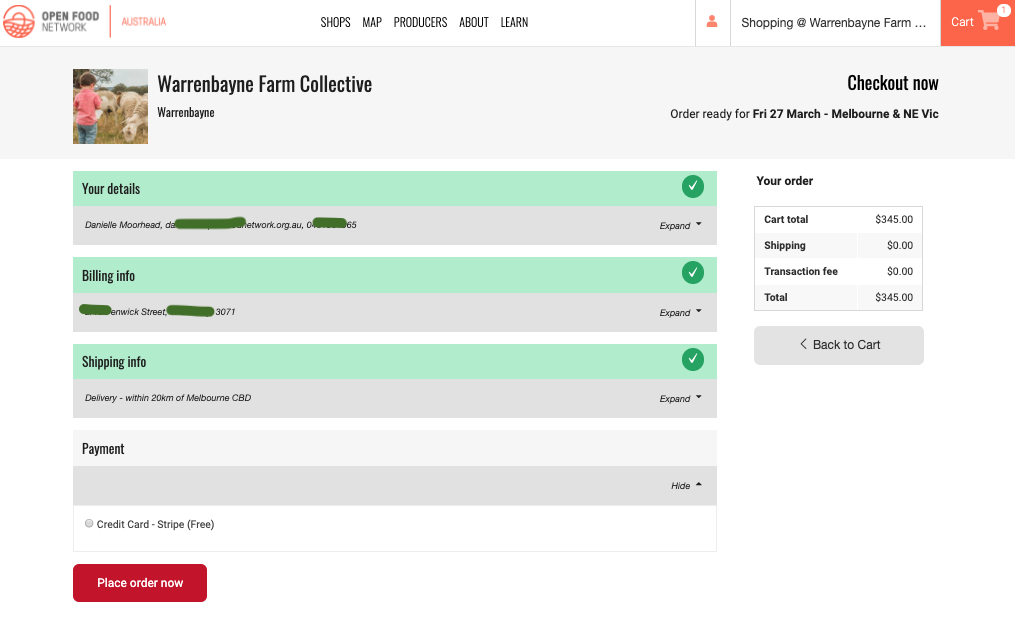Viewport: 1015px width, 635px height.
Task: Click 'Fri 27 March - Melbourne & NE Vic' text
Action: pos(845,114)
